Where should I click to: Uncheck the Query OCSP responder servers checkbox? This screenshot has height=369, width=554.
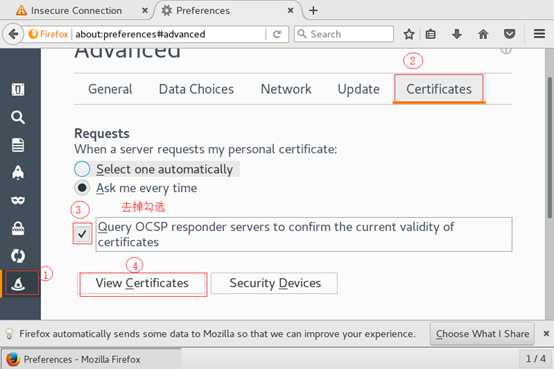coord(82,234)
